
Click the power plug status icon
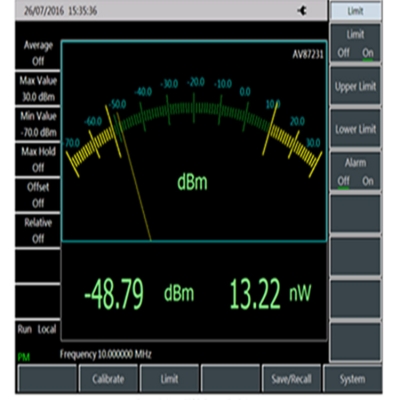[x=302, y=11]
